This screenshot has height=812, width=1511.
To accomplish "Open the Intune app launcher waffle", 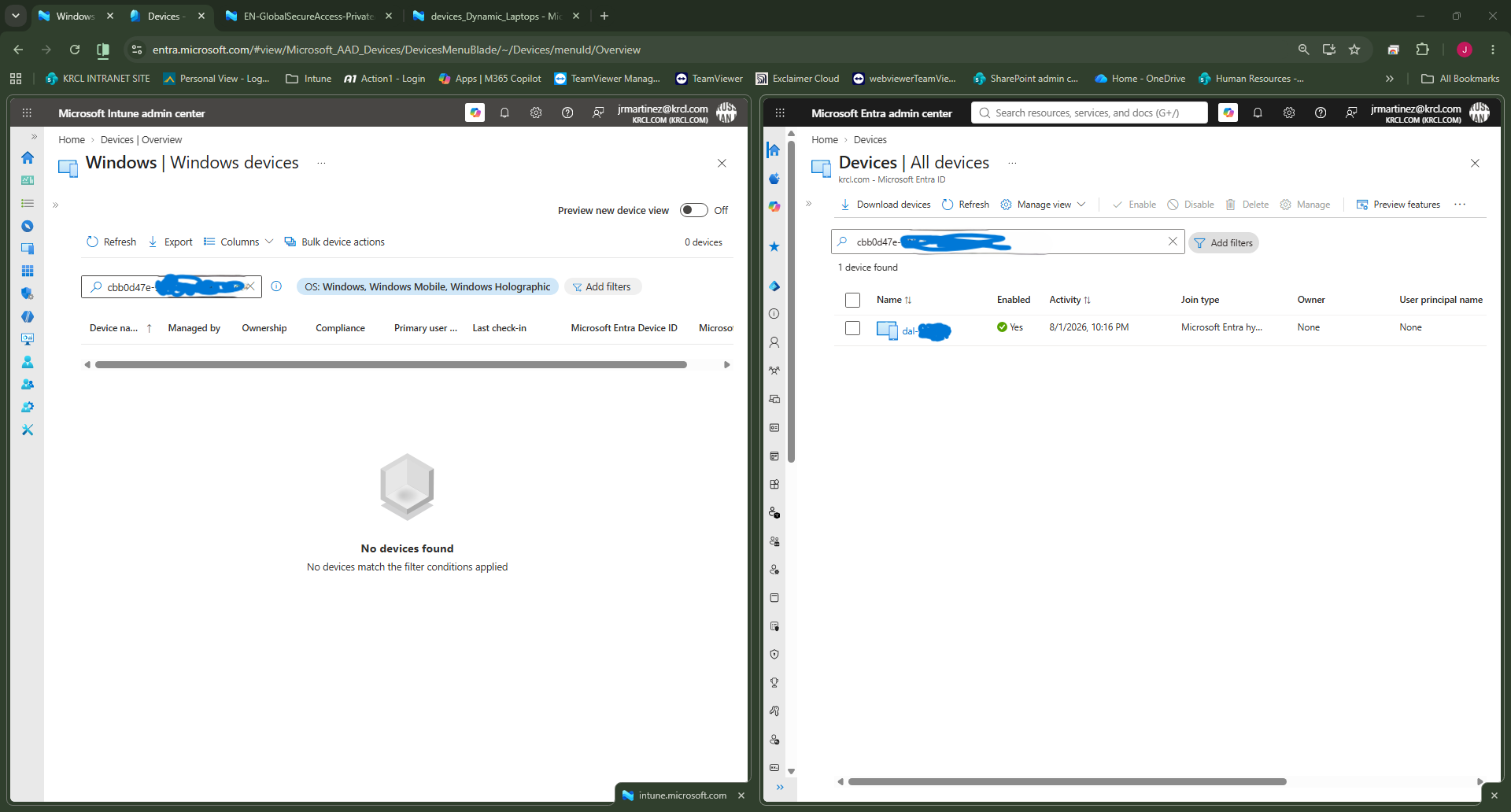I will click(27, 113).
